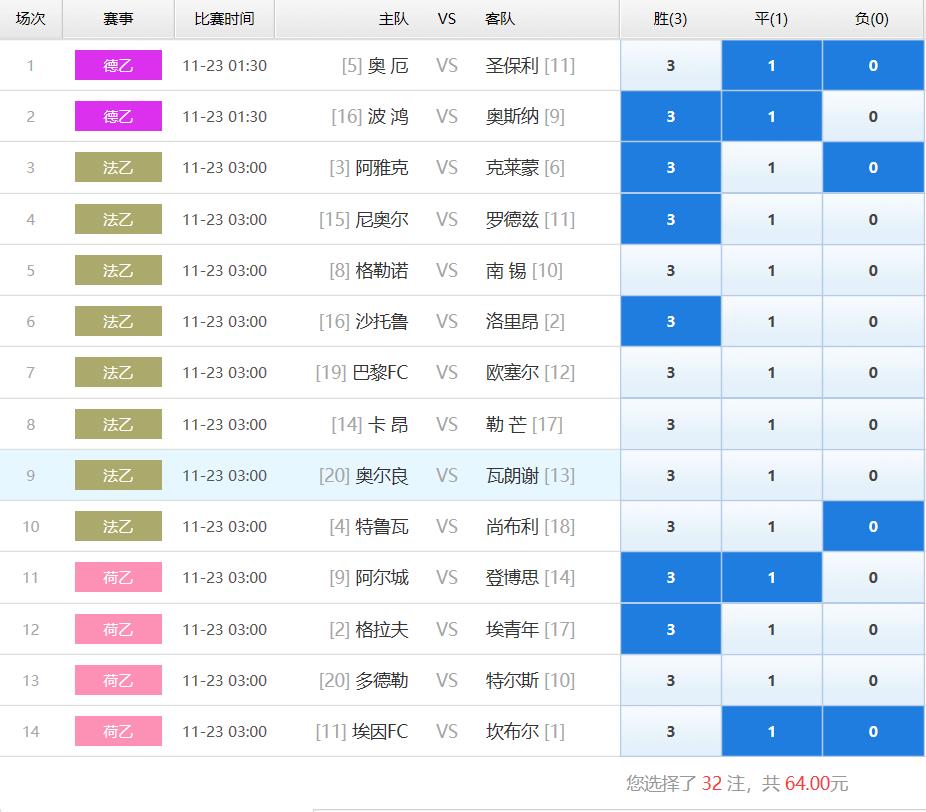The width and height of the screenshot is (926, 812).
Task: Select draw (1) in 格勒诺 row
Action: tap(772, 270)
